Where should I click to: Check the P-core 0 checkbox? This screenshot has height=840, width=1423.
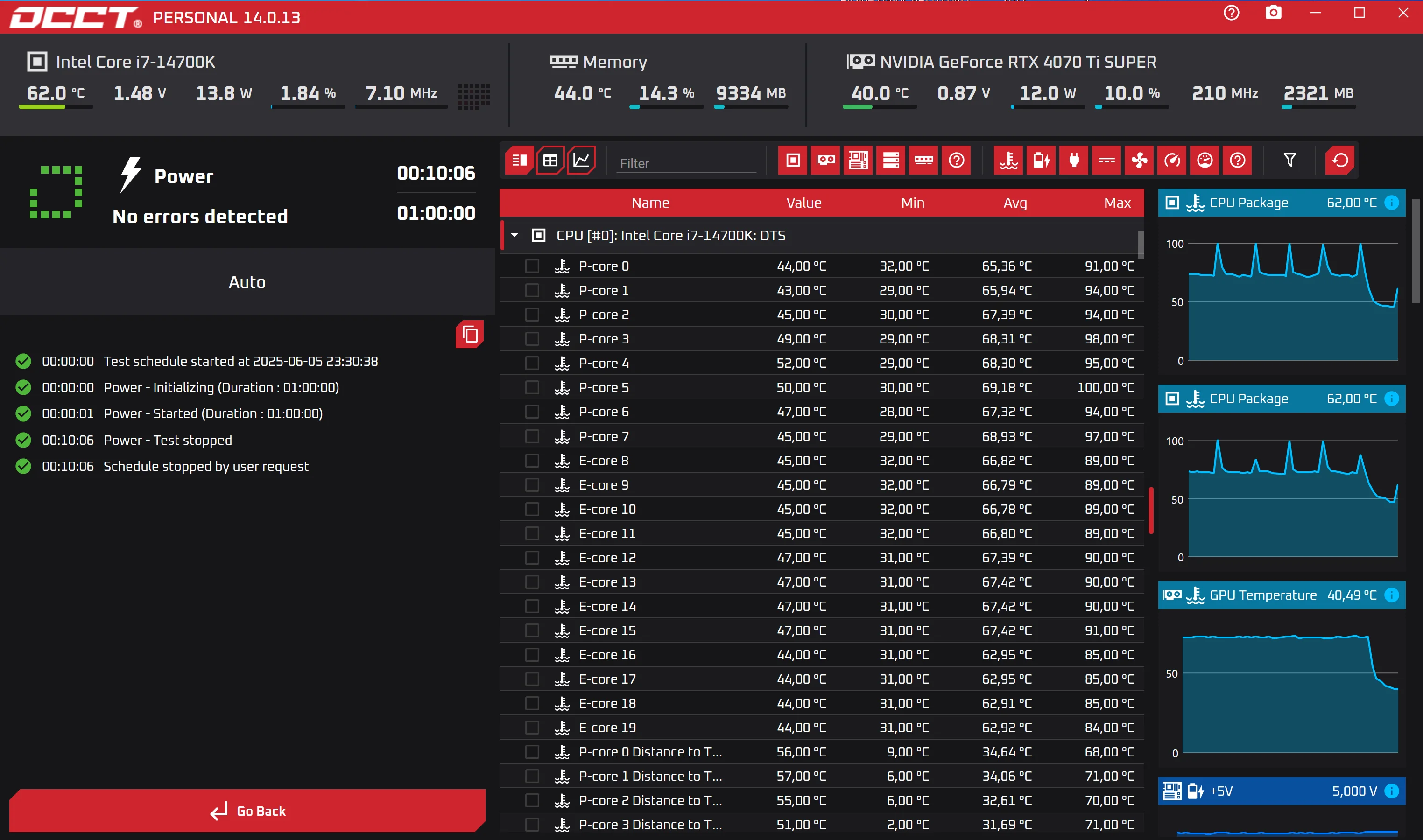pyautogui.click(x=532, y=266)
